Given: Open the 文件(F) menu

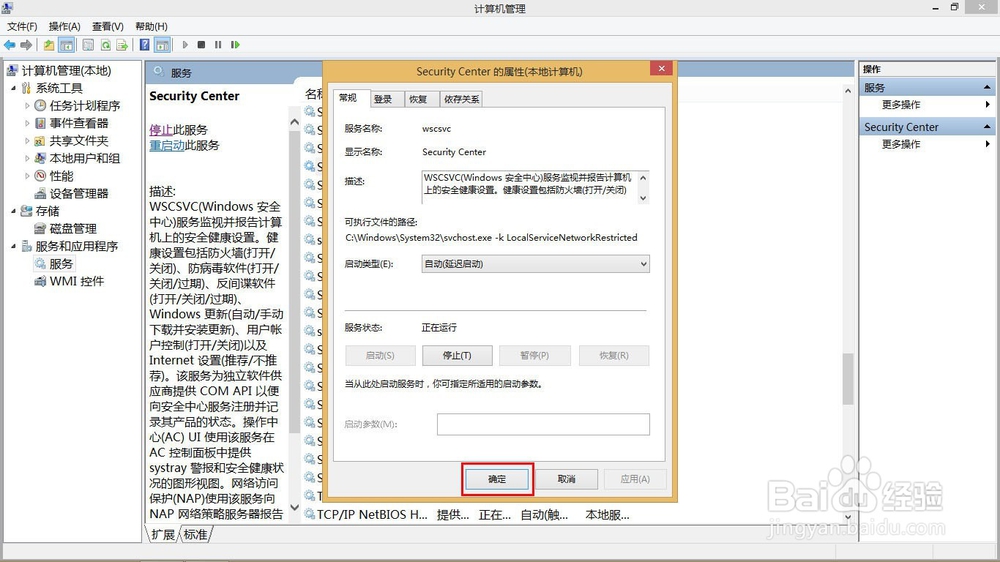Looking at the screenshot, I should pos(22,26).
